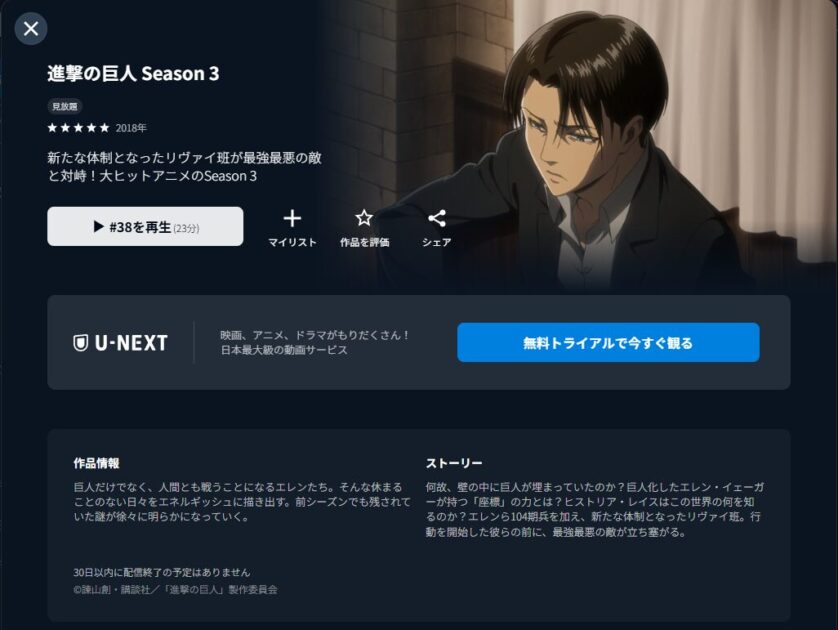This screenshot has height=630, width=838.
Task: Open the share icon options
Action: pyautogui.click(x=437, y=218)
